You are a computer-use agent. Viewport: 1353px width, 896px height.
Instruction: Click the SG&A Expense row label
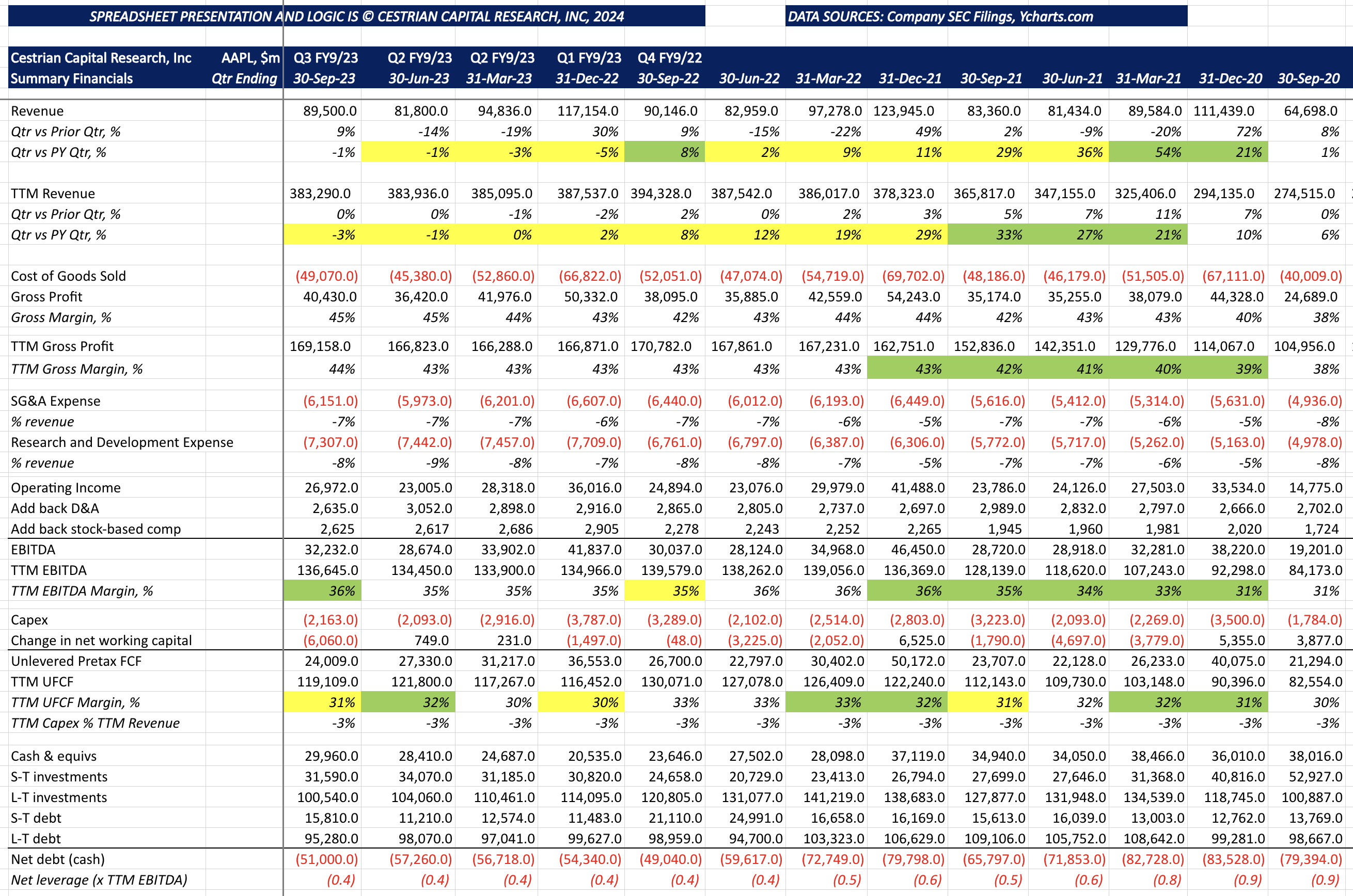(x=55, y=401)
